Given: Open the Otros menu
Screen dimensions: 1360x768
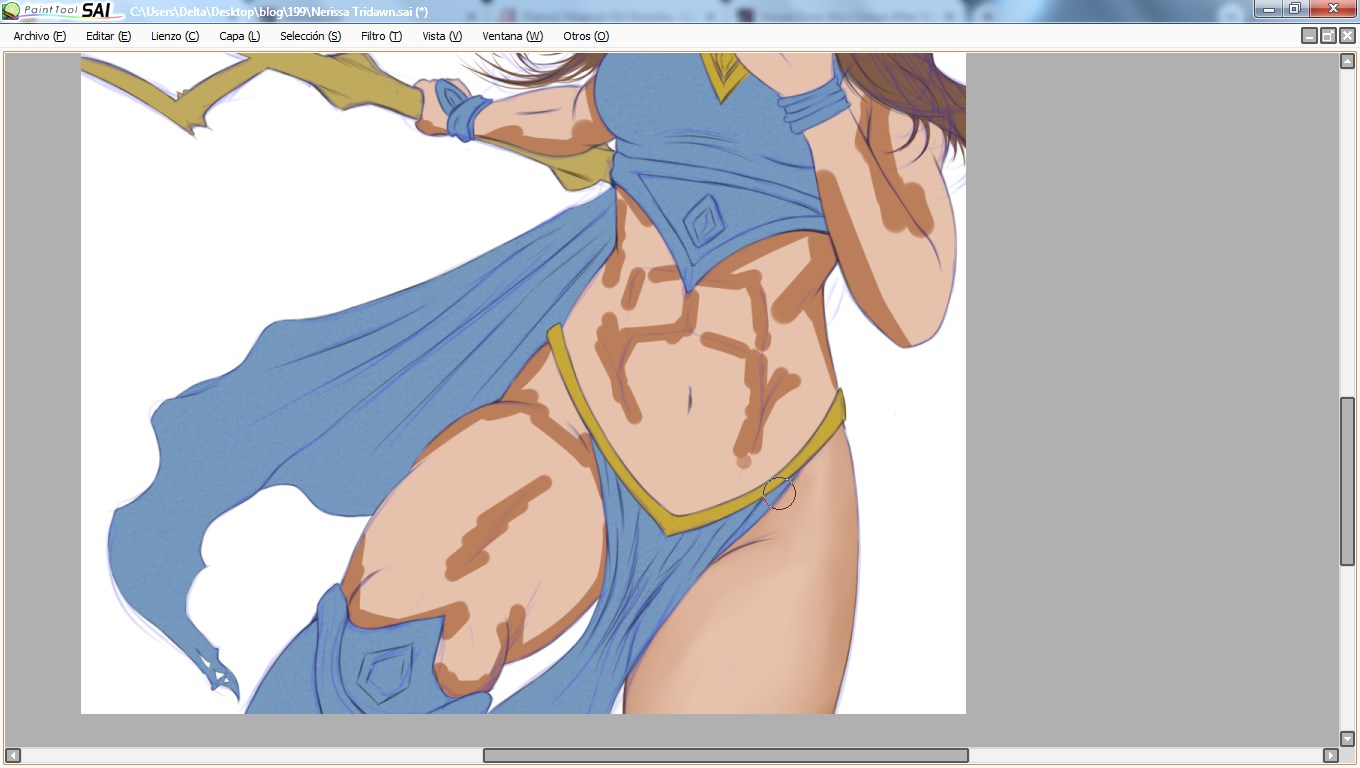Looking at the screenshot, I should pyautogui.click(x=586, y=36).
